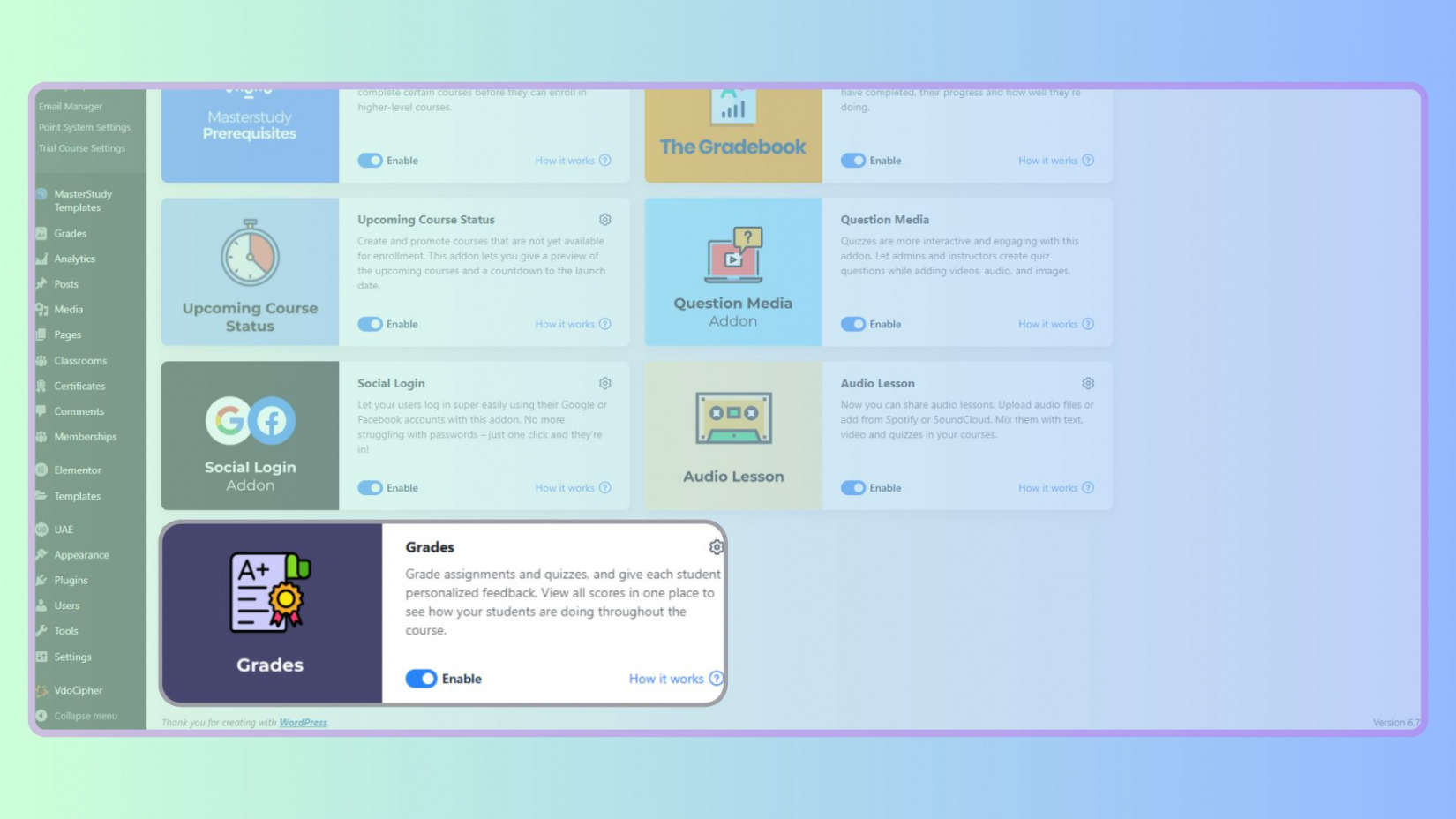Click Tools wrench icon in sidebar
Viewport: 1456px width, 819px height.
(41, 630)
